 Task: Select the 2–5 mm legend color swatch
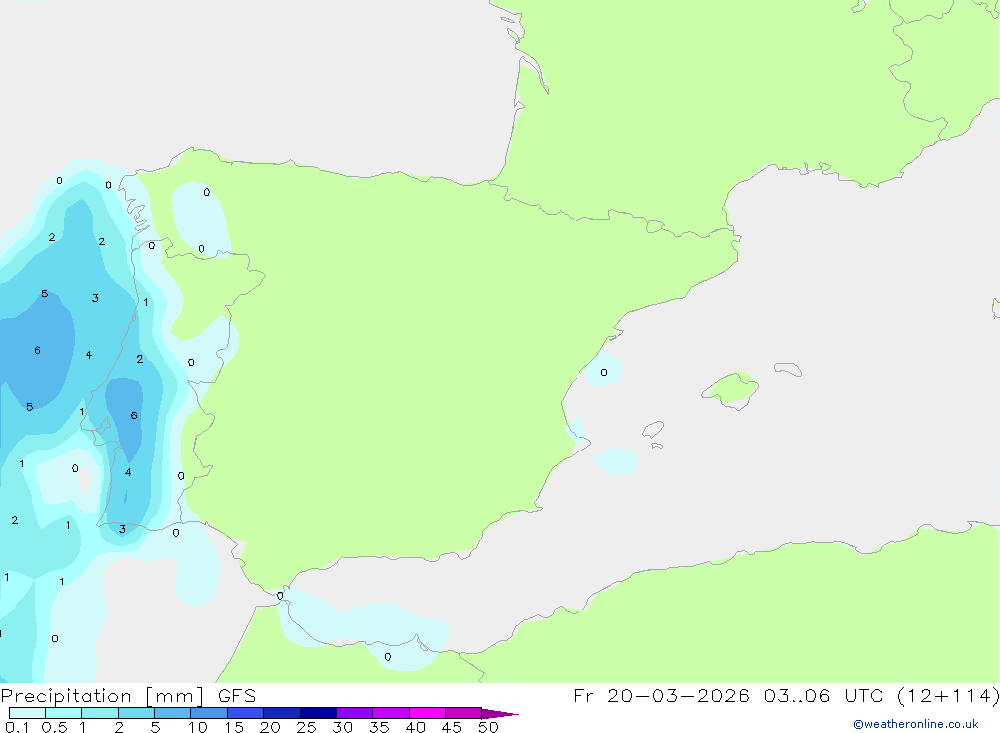[x=136, y=713]
